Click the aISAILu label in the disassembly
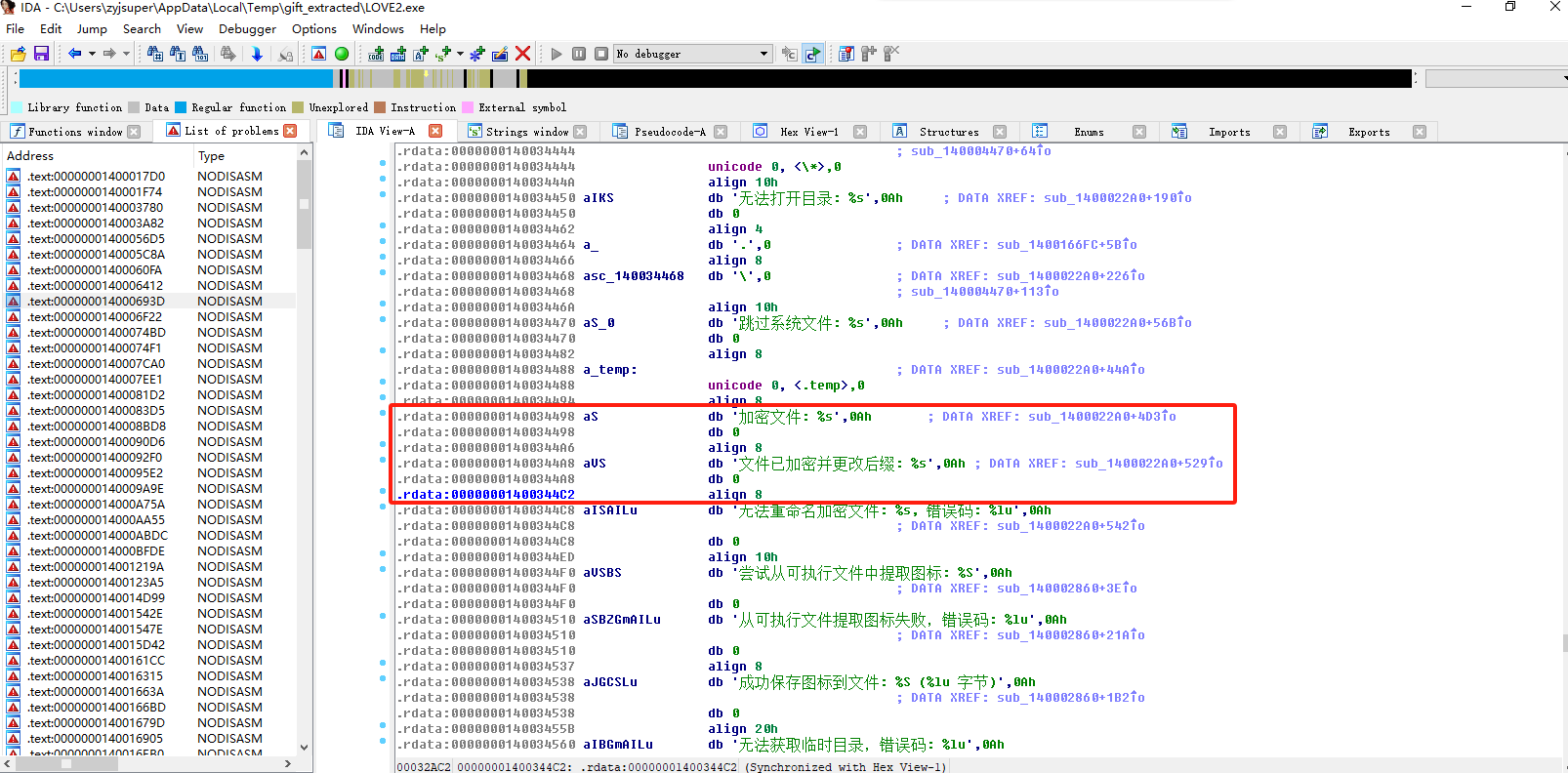Screen dimensions: 1568x773 pos(610,510)
